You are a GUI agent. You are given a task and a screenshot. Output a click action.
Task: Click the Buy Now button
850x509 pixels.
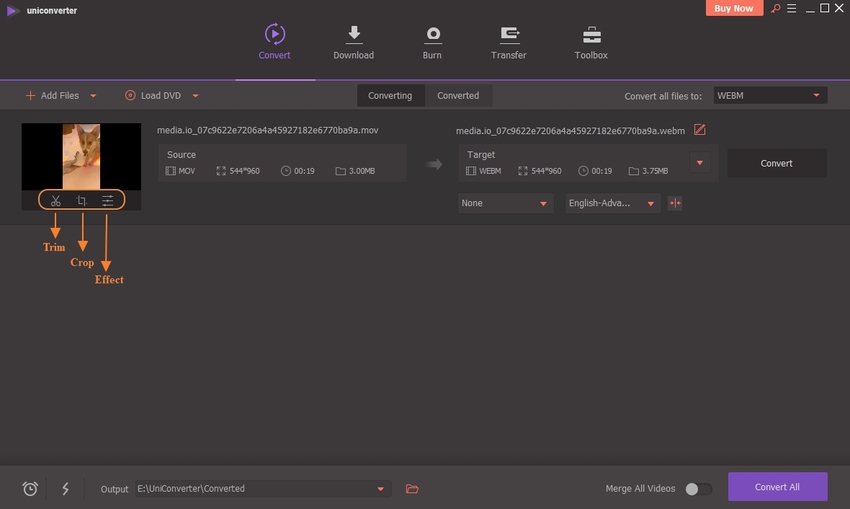(735, 8)
